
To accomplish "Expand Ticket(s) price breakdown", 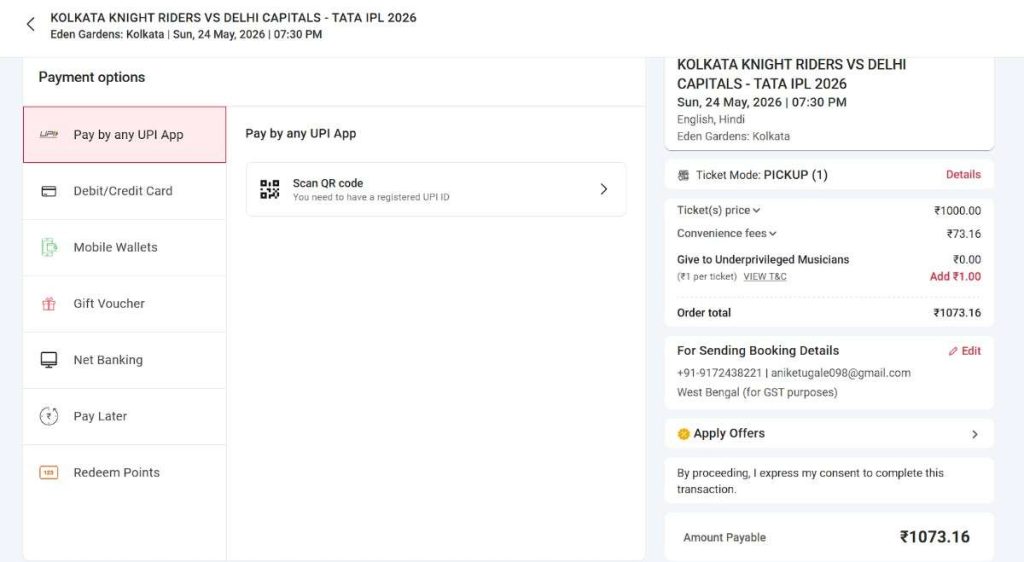I will coord(718,210).
